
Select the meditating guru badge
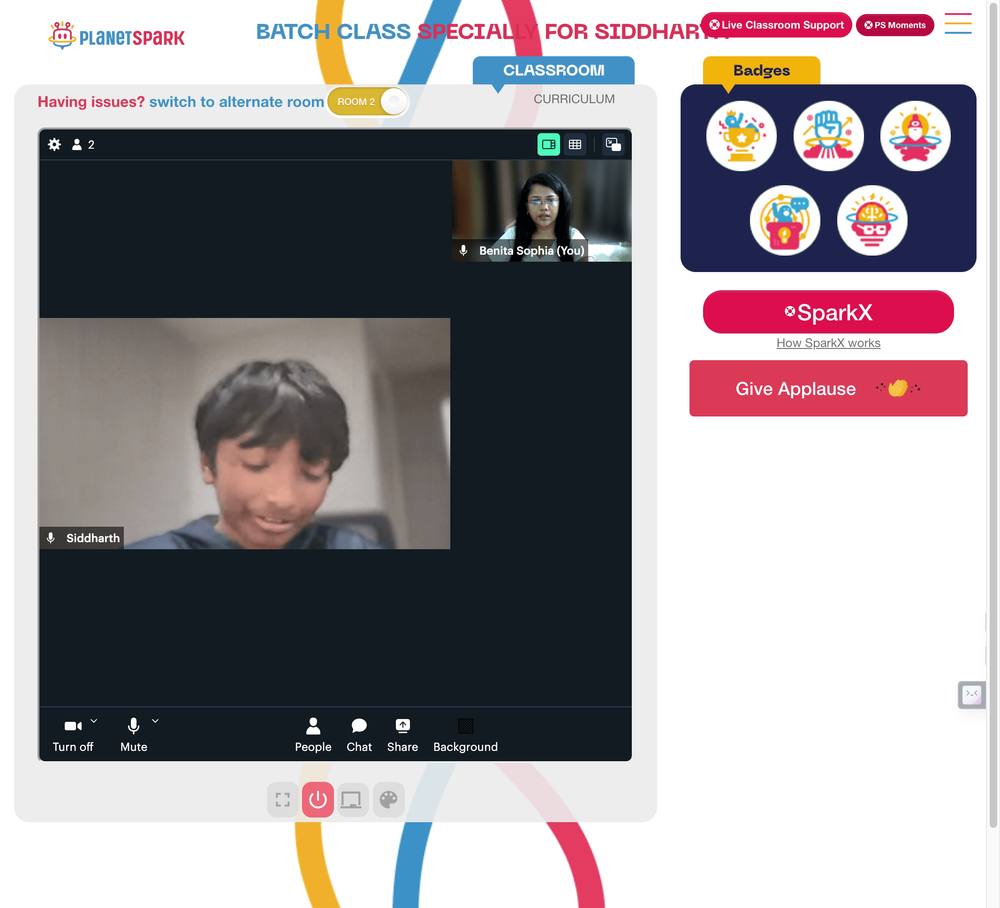coord(915,136)
